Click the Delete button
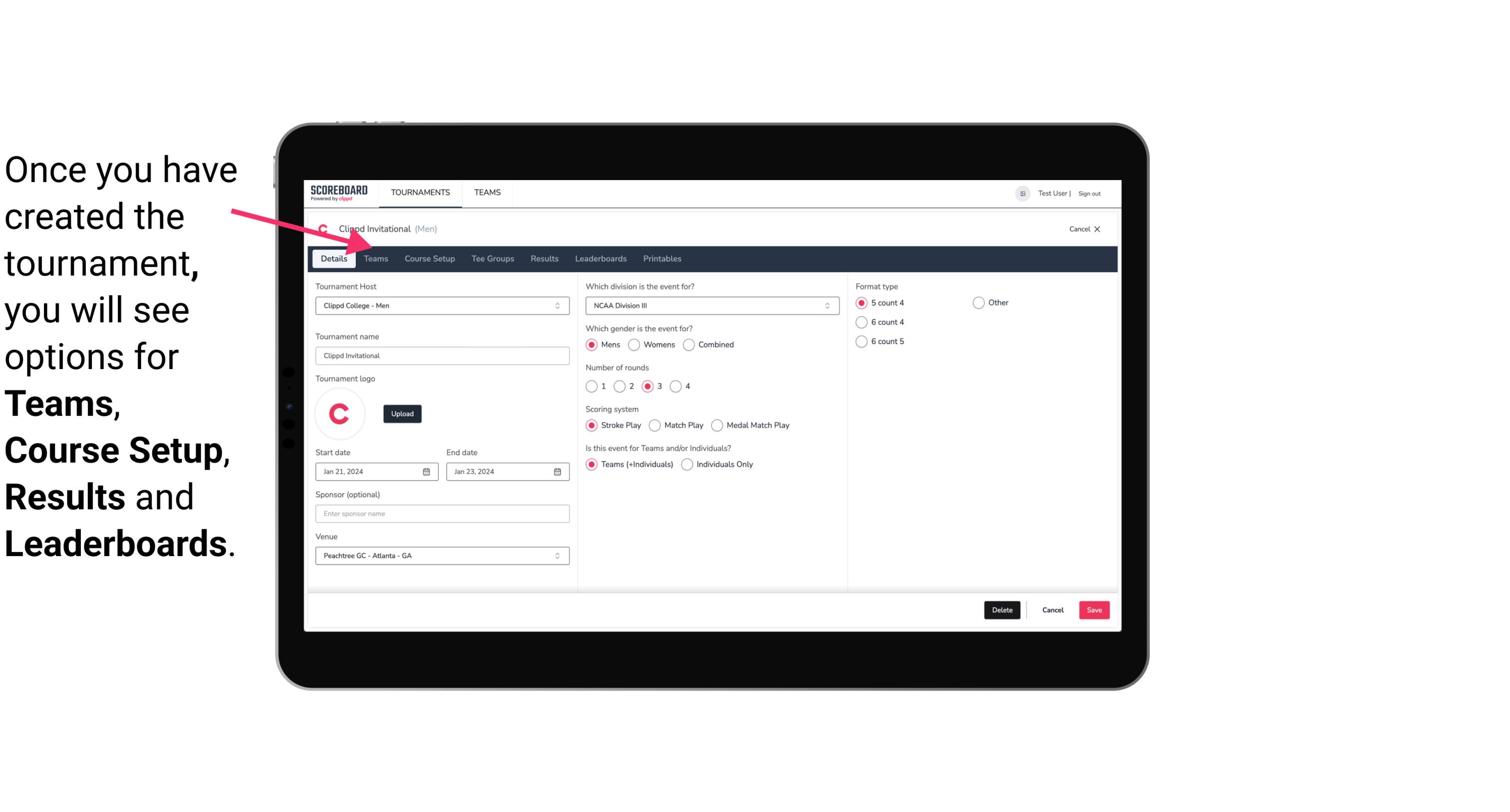Screen dimensions: 1510x812 tap(1001, 609)
